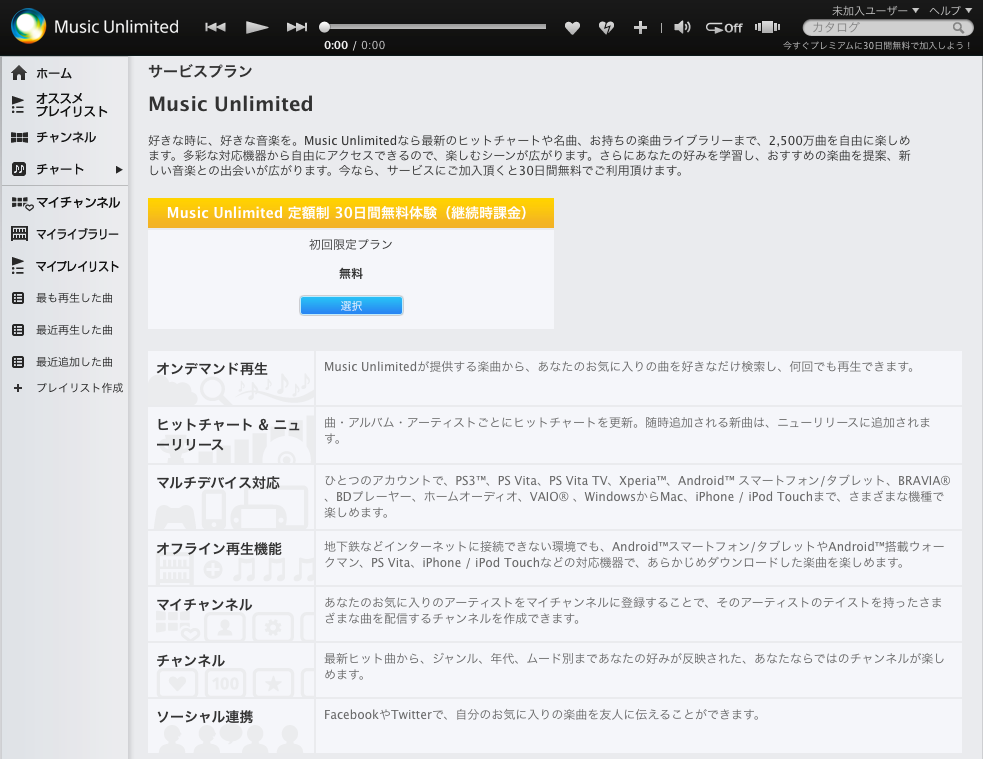Go to ホーム in the sidebar
Image resolution: width=983 pixels, height=759 pixels.
click(x=54, y=73)
